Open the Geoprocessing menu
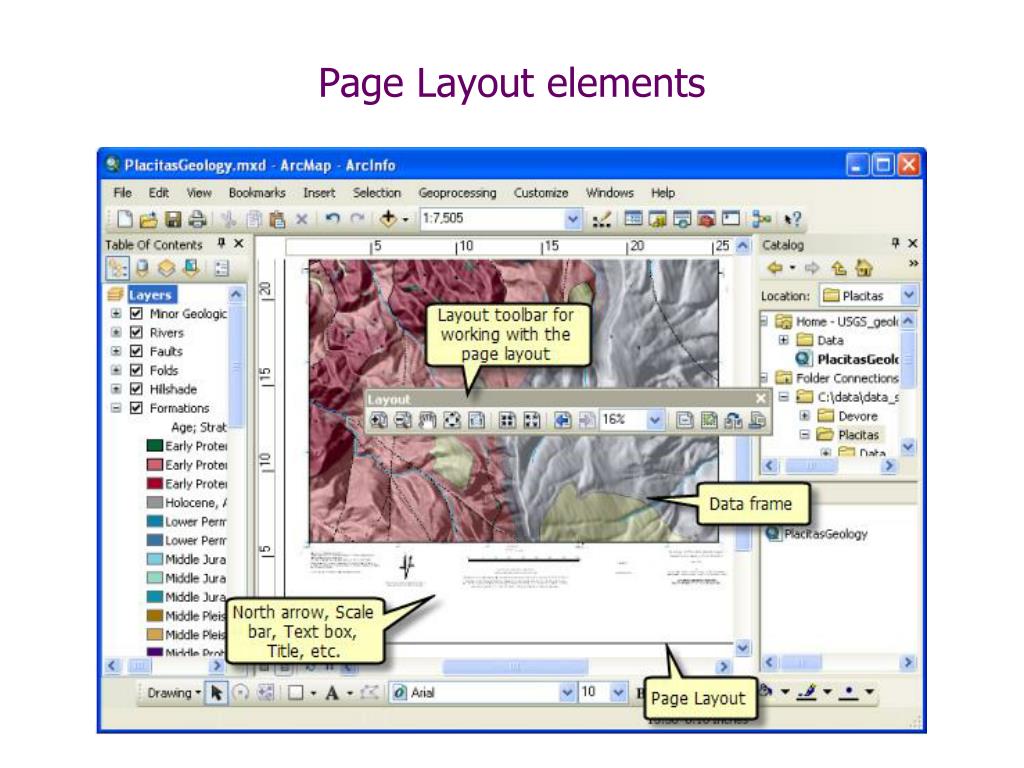 coord(458,193)
